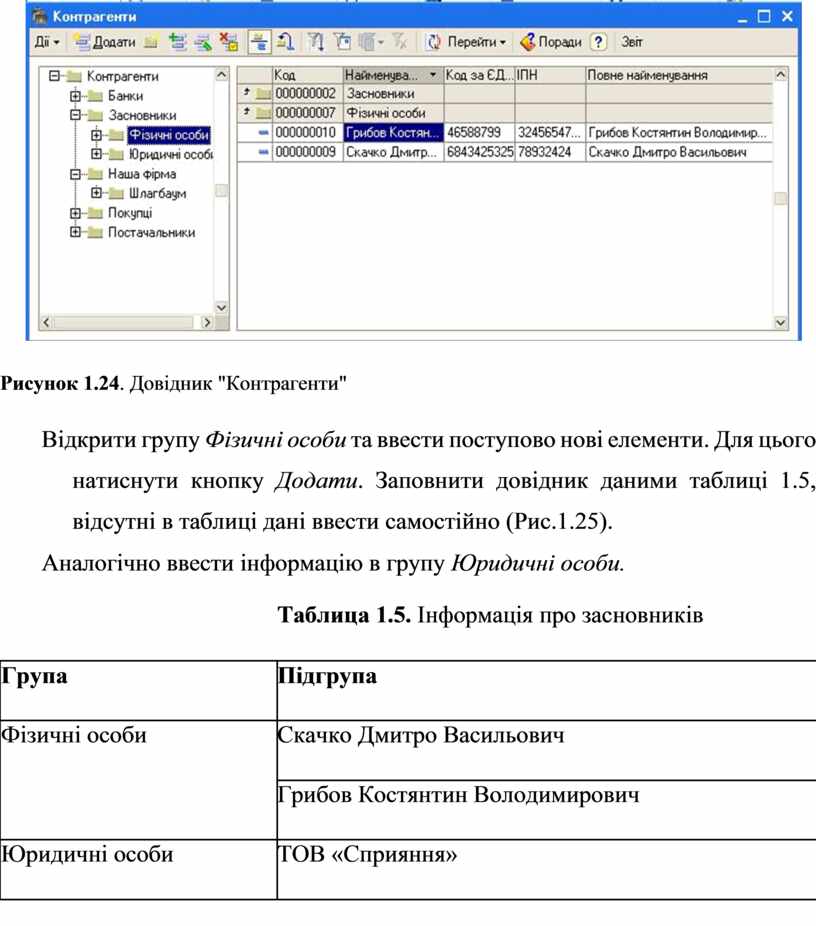Select Постачальники in the tree
This screenshot has height=926, width=816.
point(151,232)
